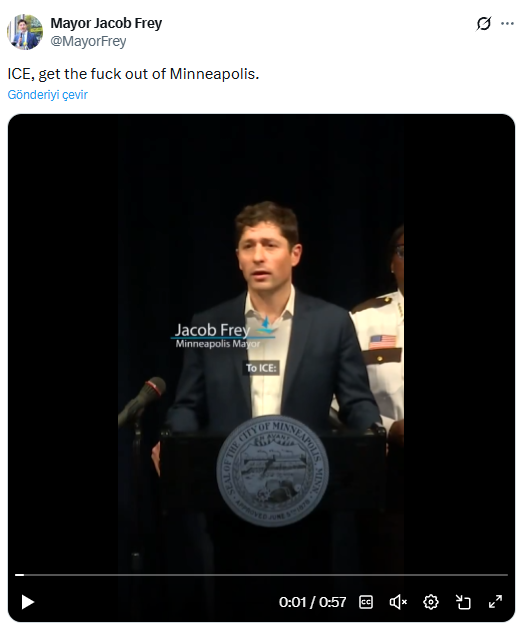
Task: Play the video
Action: [x=27, y=602]
